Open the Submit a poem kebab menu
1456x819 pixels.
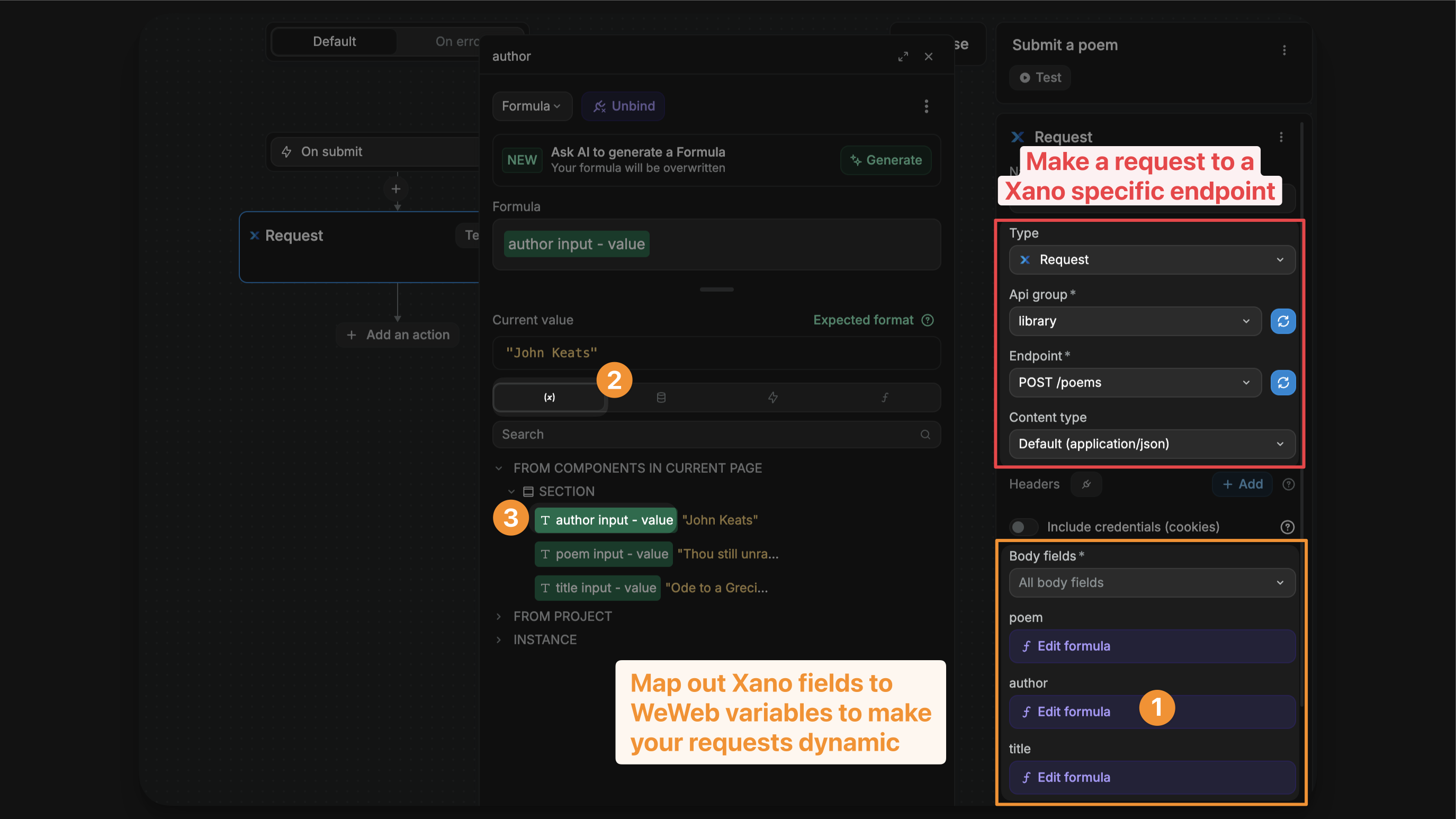coord(1284,50)
